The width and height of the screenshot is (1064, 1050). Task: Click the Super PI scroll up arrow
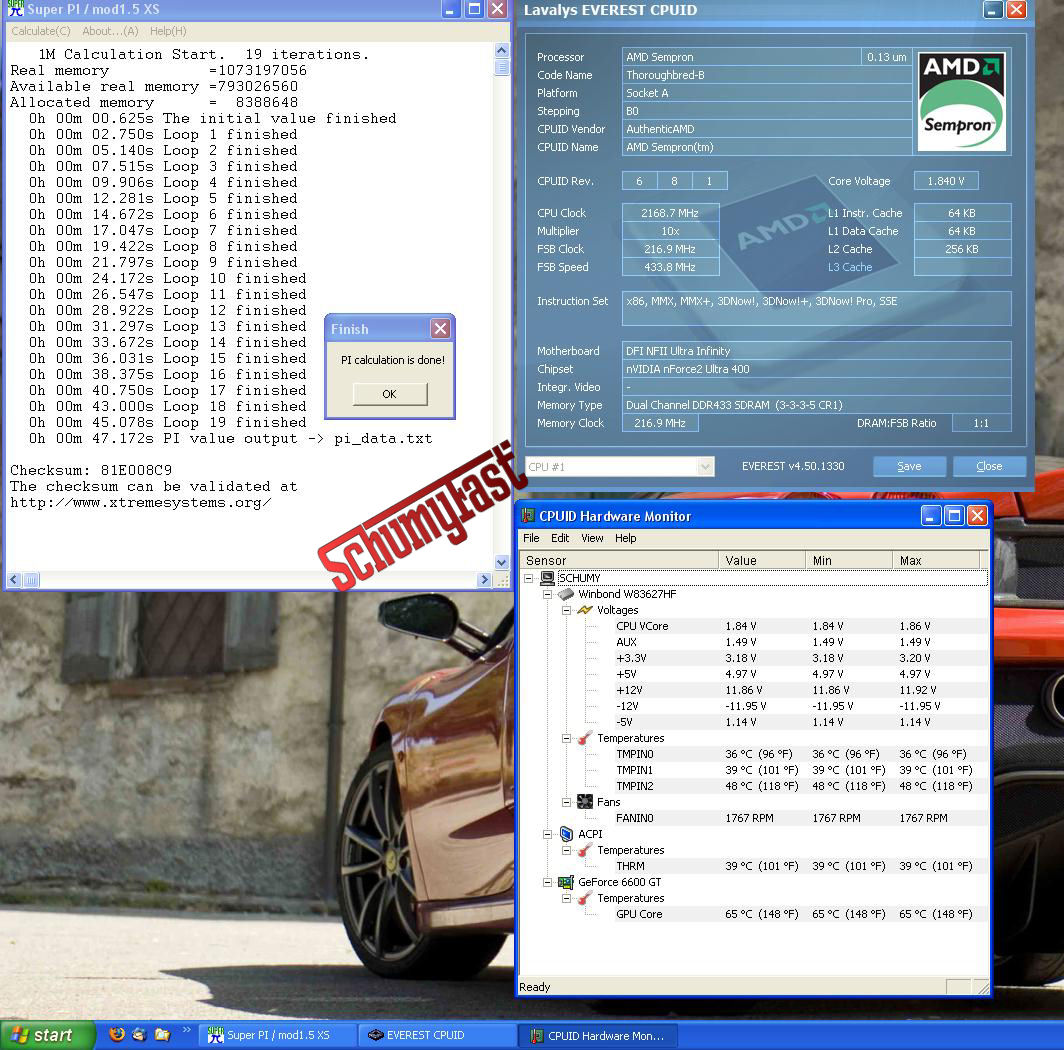(501, 50)
